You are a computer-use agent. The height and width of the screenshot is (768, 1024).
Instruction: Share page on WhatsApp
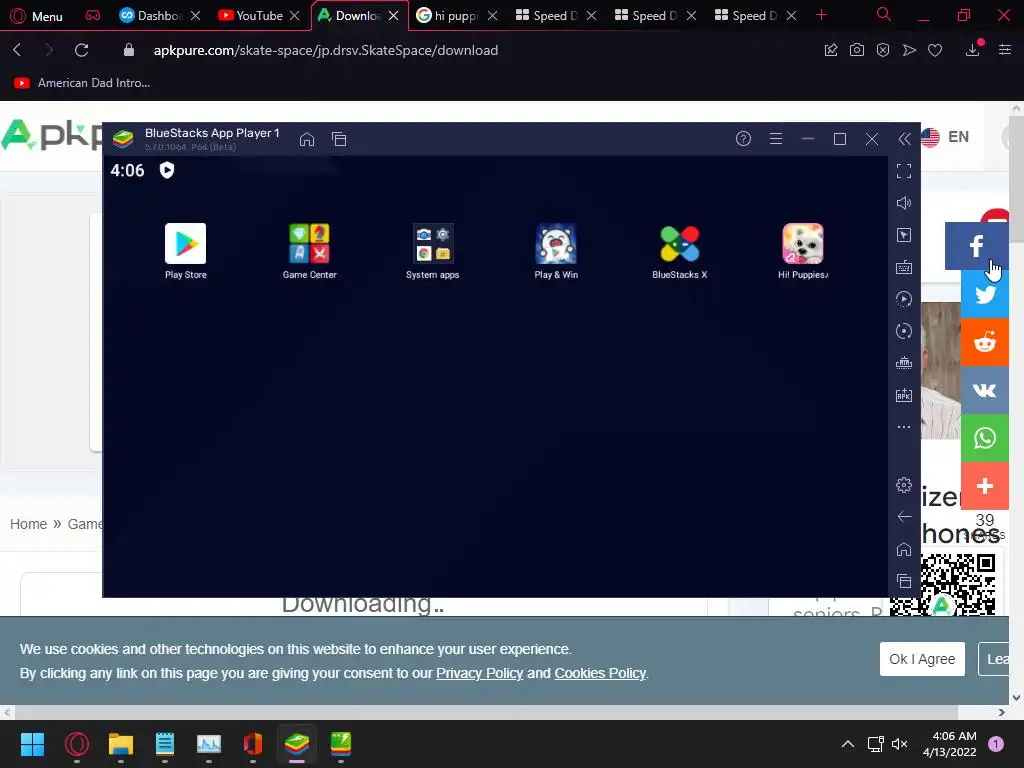click(x=985, y=438)
